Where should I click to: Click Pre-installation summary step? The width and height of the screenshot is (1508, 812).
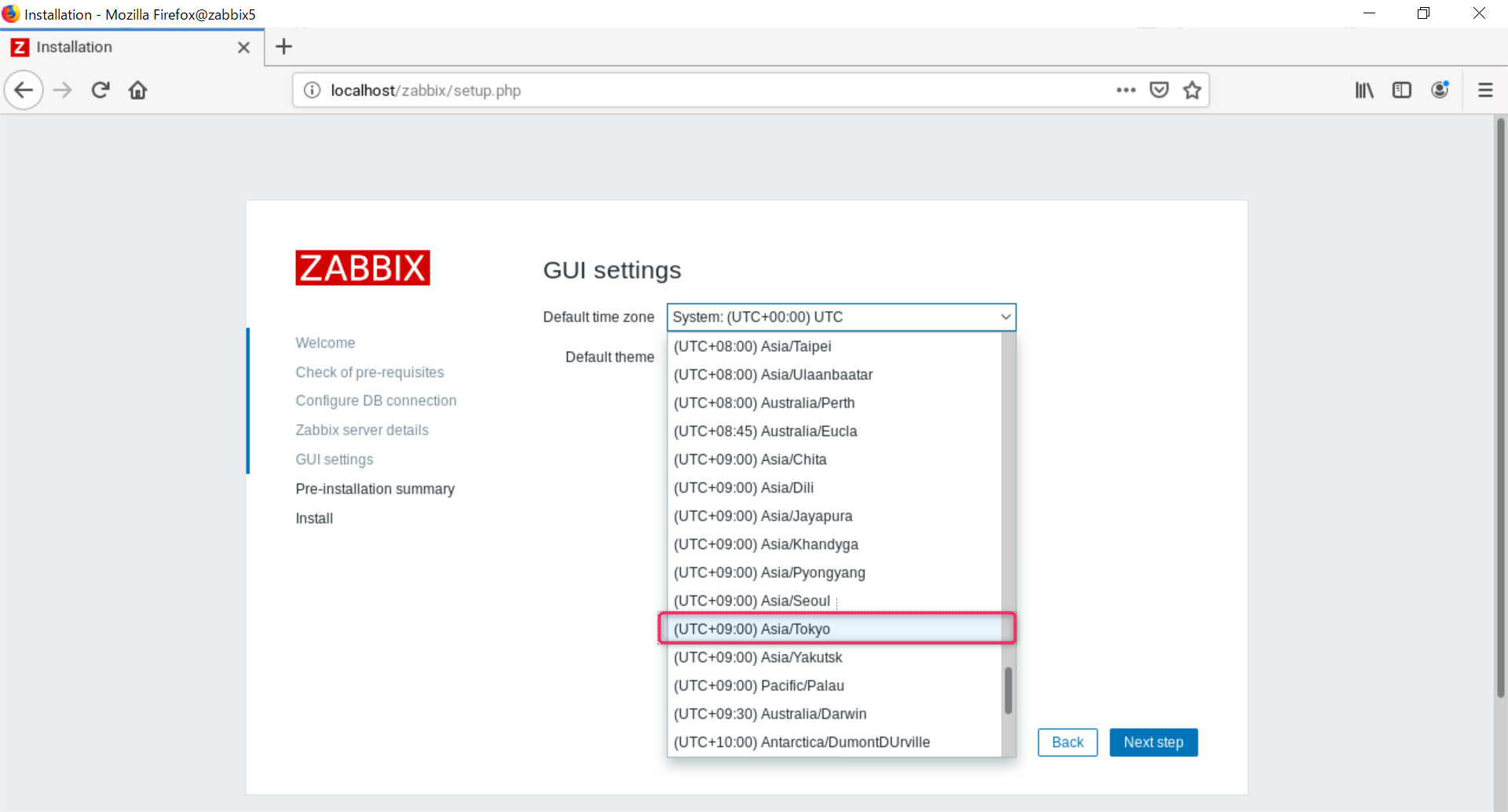click(x=375, y=488)
